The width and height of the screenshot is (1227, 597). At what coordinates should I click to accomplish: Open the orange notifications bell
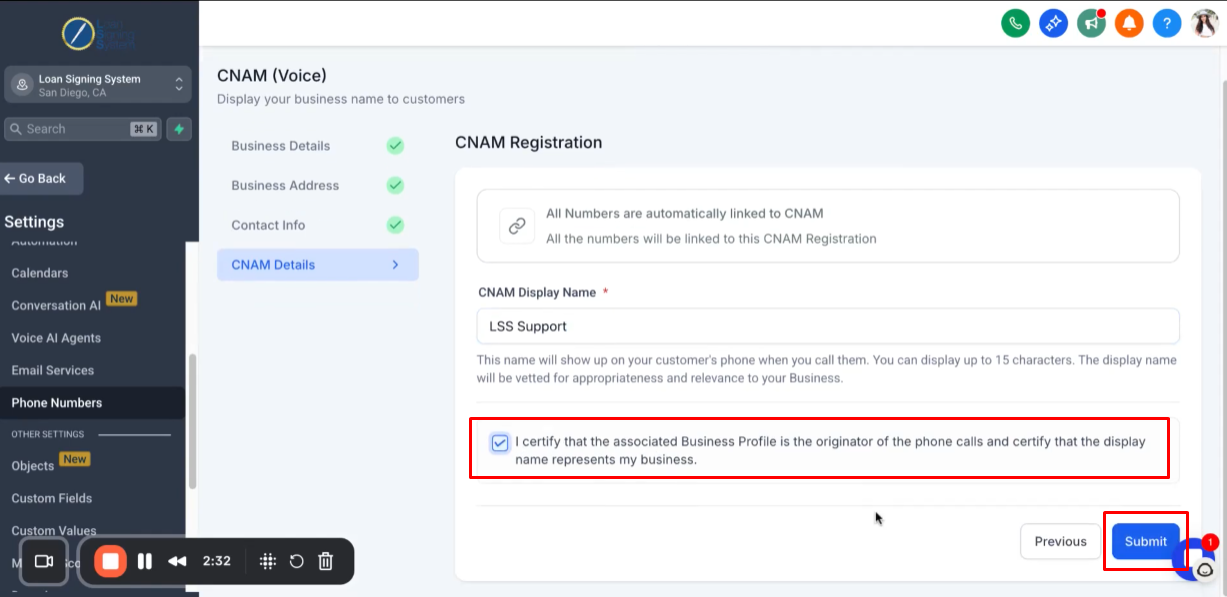(1129, 23)
